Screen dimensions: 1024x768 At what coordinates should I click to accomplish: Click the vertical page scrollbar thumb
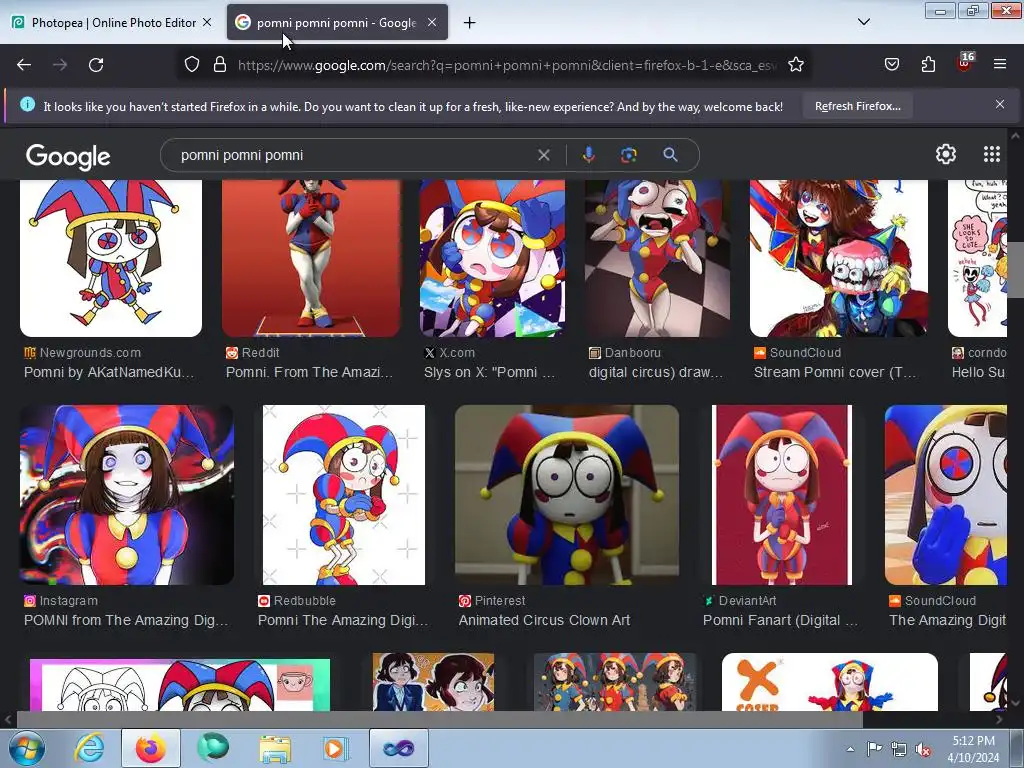pos(1016,269)
